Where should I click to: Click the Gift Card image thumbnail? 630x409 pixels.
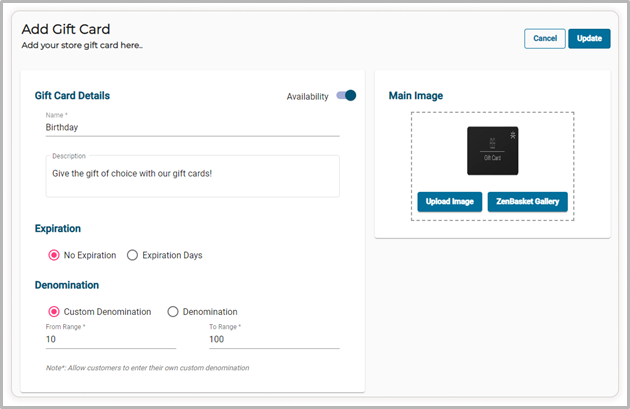click(x=491, y=151)
